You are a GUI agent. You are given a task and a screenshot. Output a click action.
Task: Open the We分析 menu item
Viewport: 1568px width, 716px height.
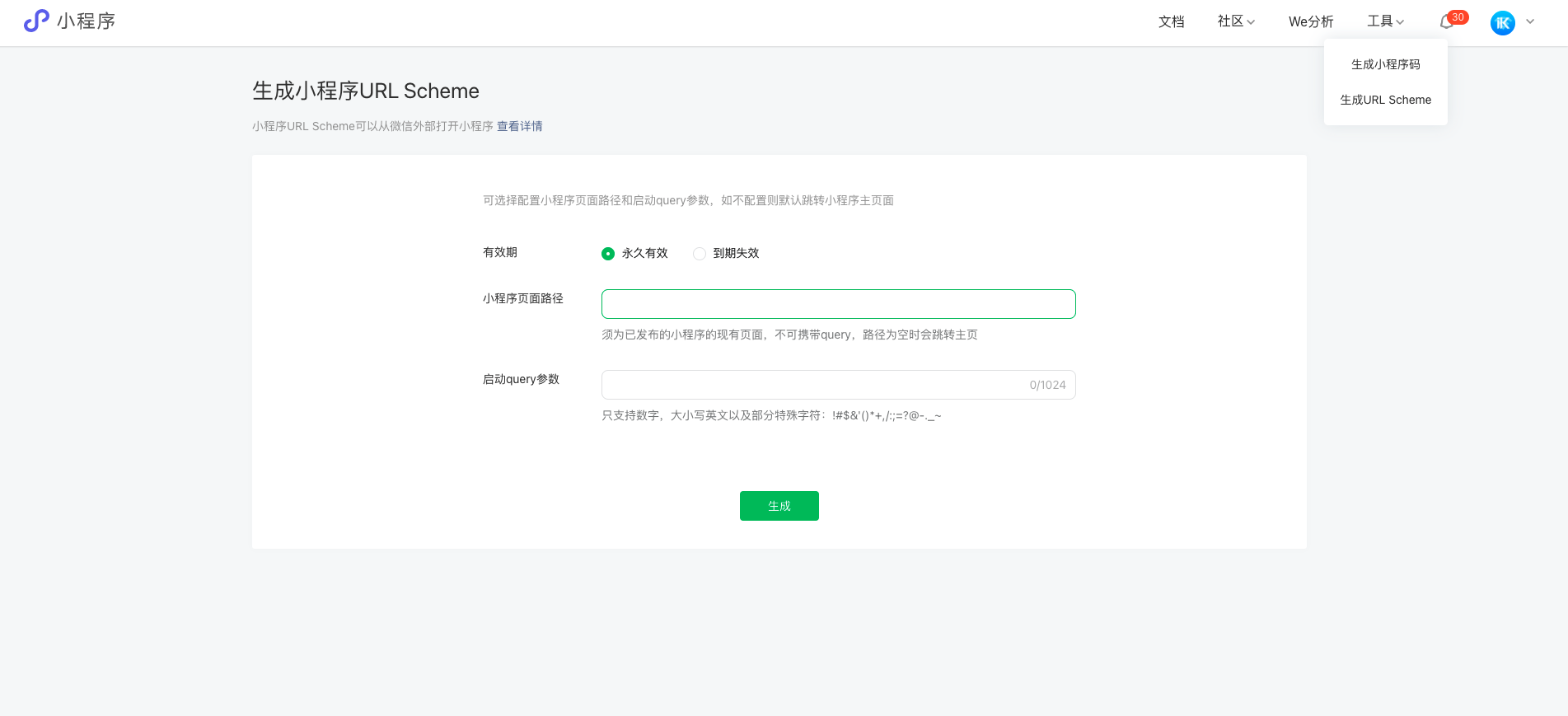(1311, 21)
